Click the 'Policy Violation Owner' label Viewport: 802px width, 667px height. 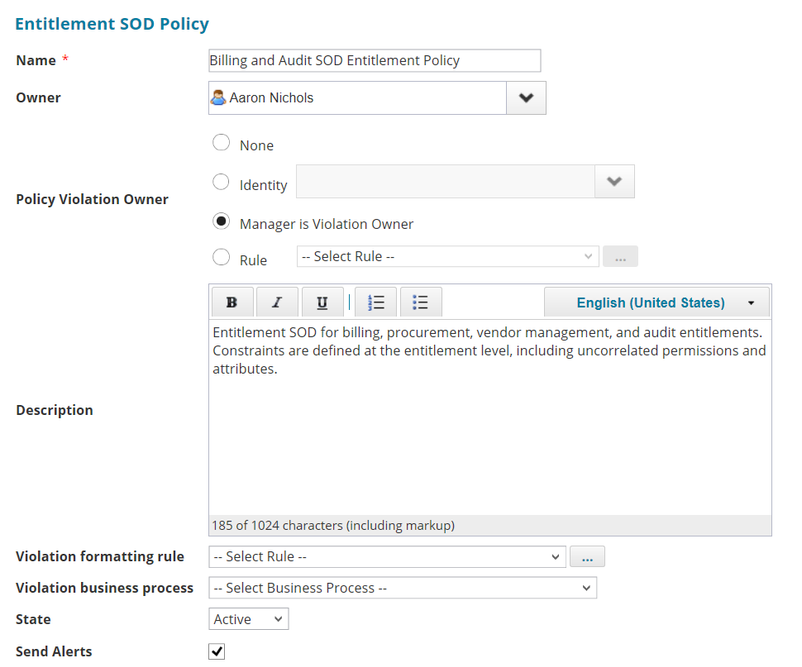pos(92,199)
